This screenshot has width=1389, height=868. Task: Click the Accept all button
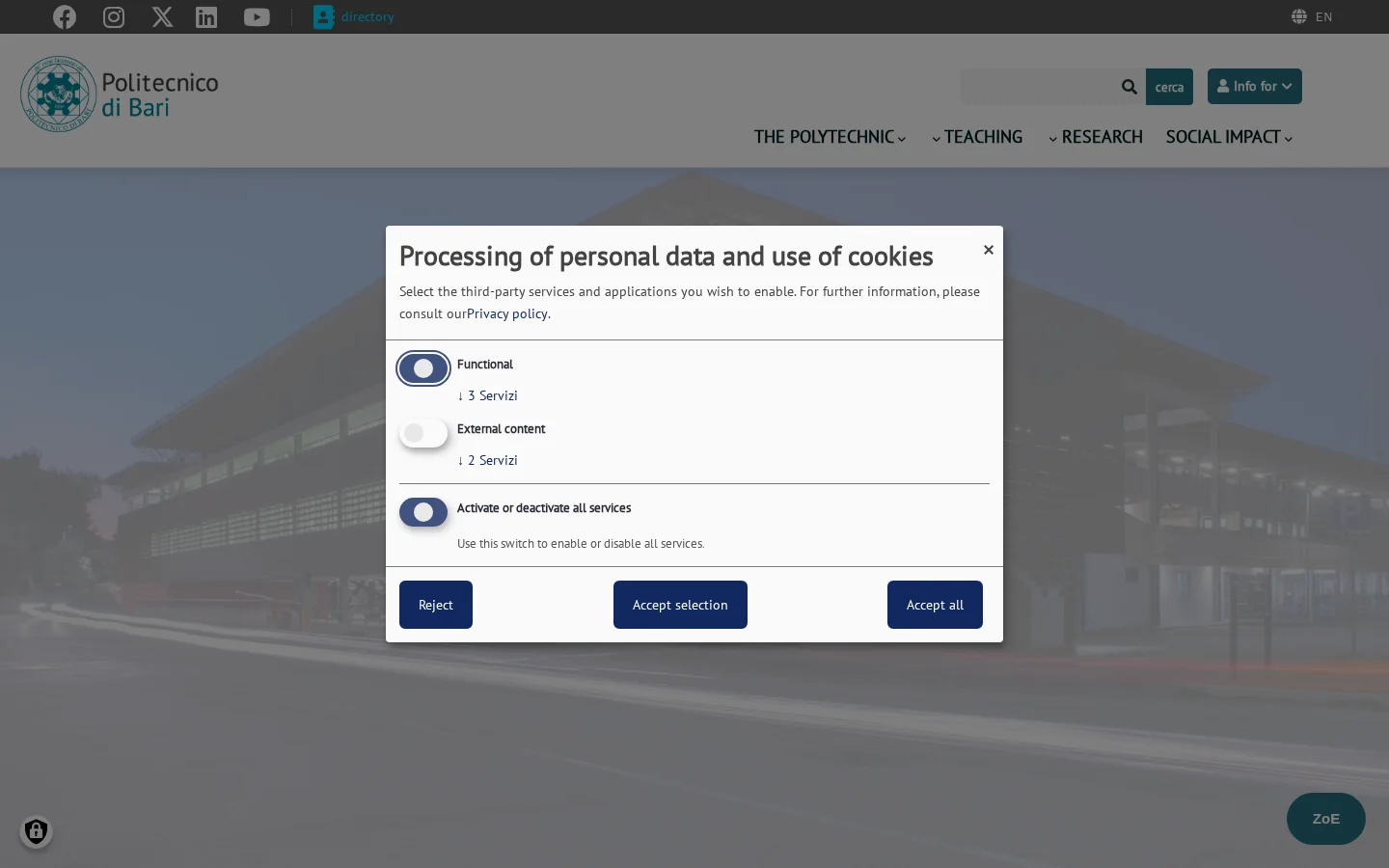[935, 605]
